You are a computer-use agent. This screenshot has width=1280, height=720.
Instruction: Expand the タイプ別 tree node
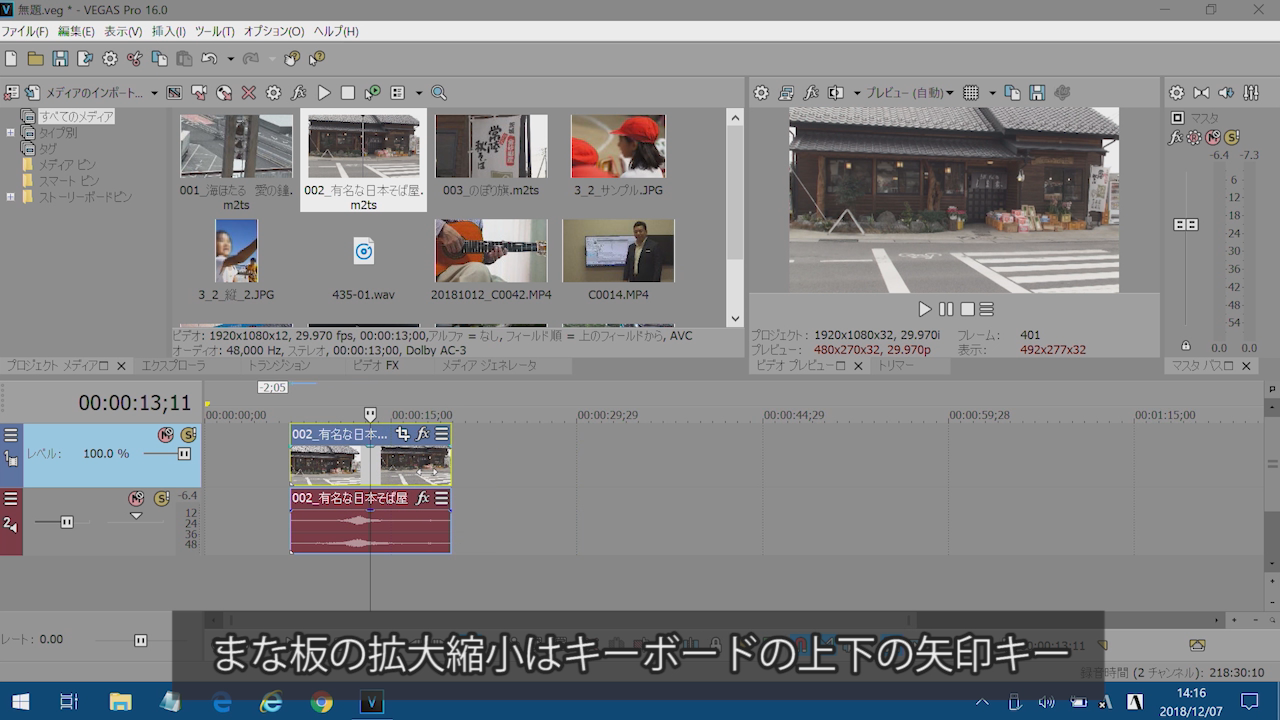tap(11, 132)
